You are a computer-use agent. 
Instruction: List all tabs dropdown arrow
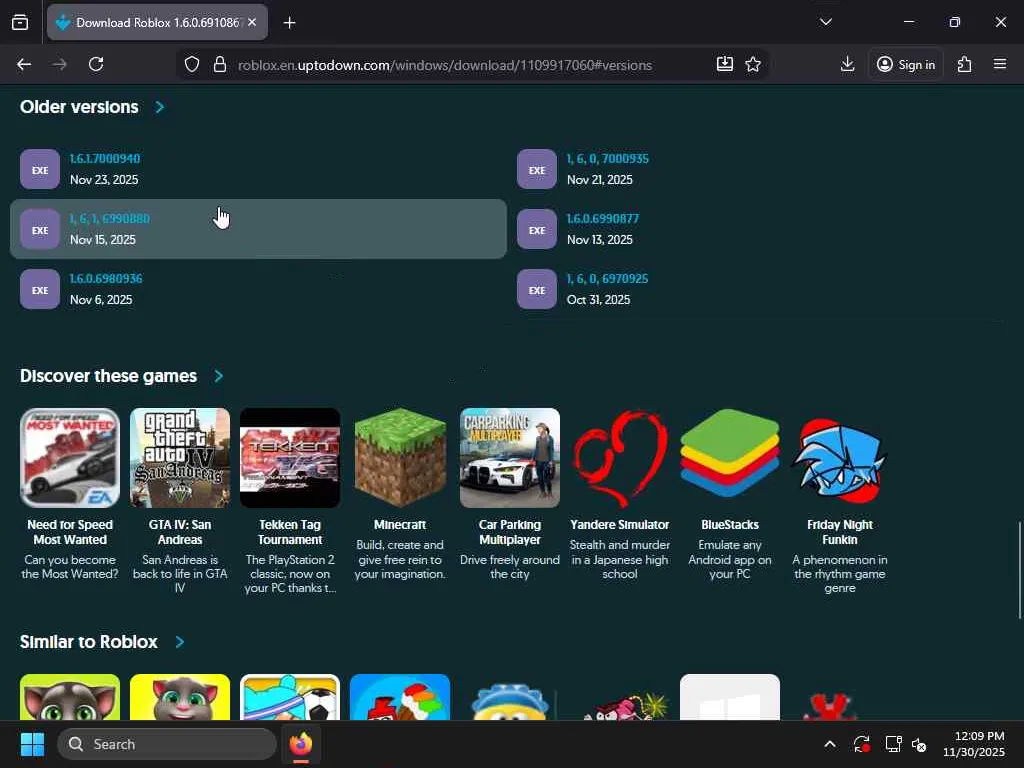pos(825,22)
